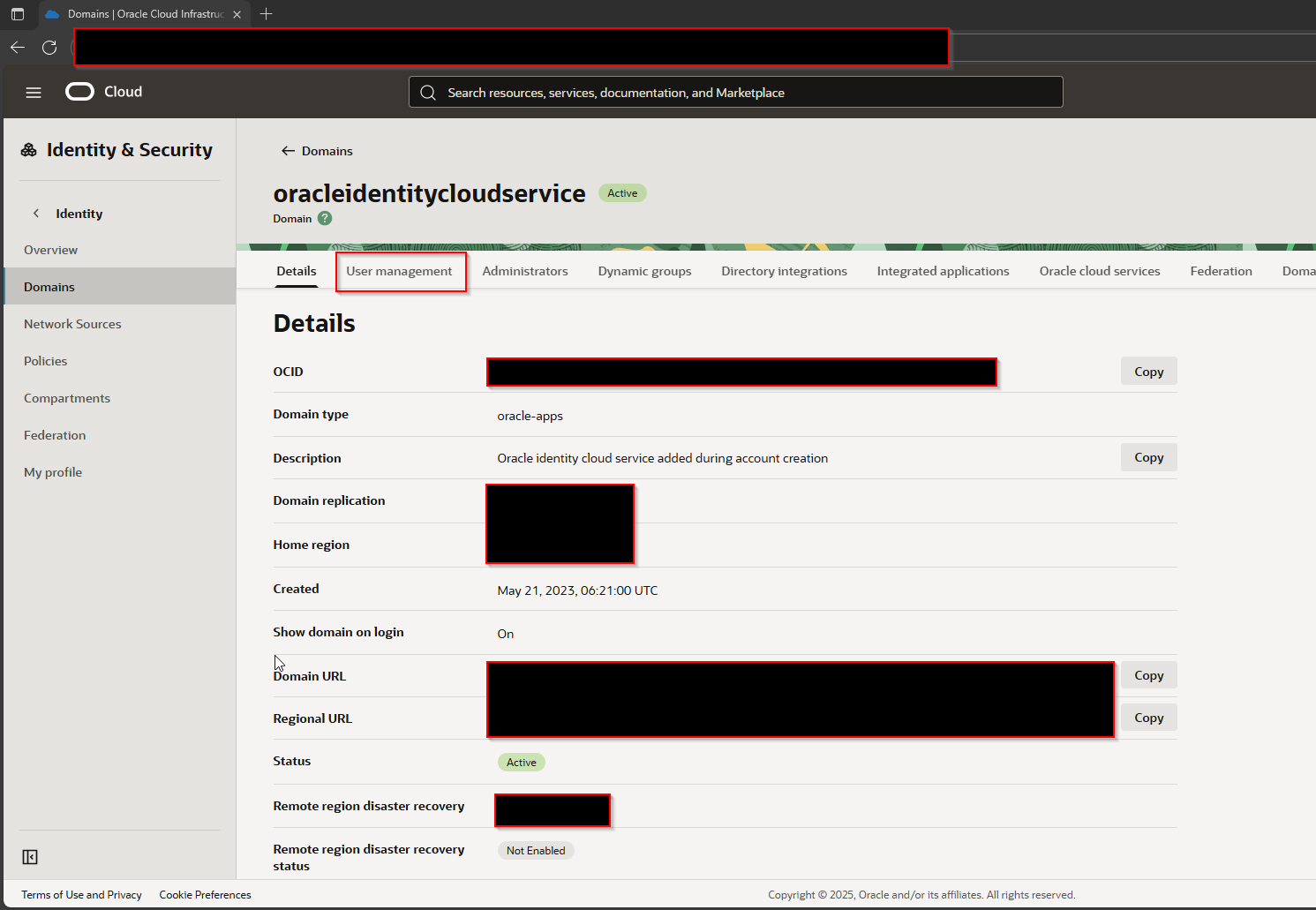
Task: Collapse the Identity section using its chevron
Action: [35, 213]
